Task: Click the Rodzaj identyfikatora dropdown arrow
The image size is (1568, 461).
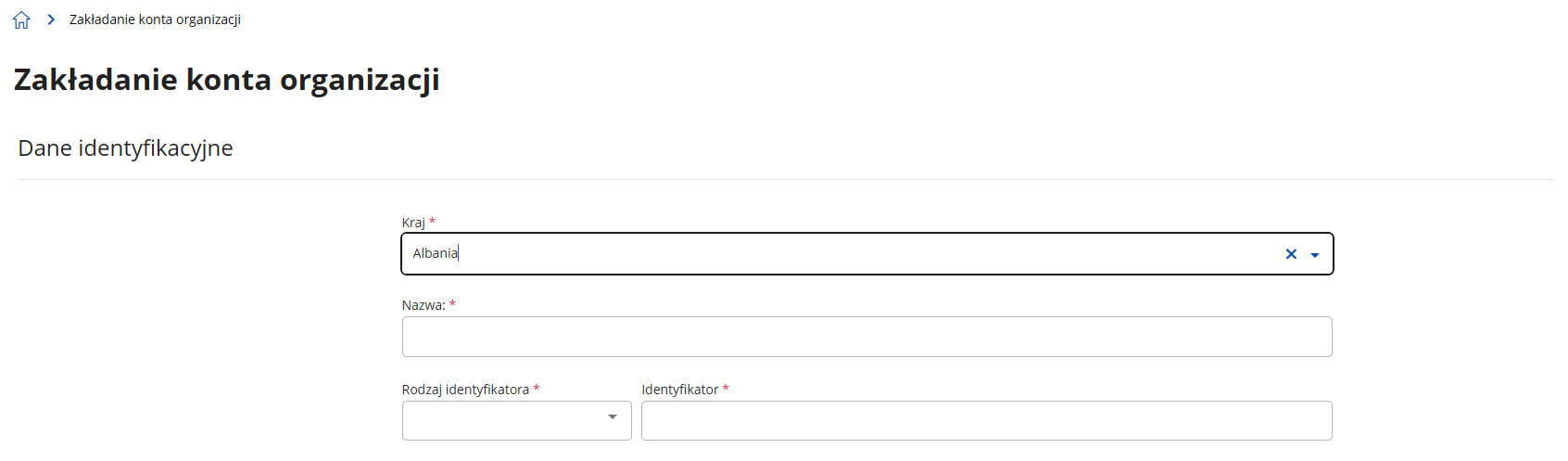Action: click(x=613, y=417)
